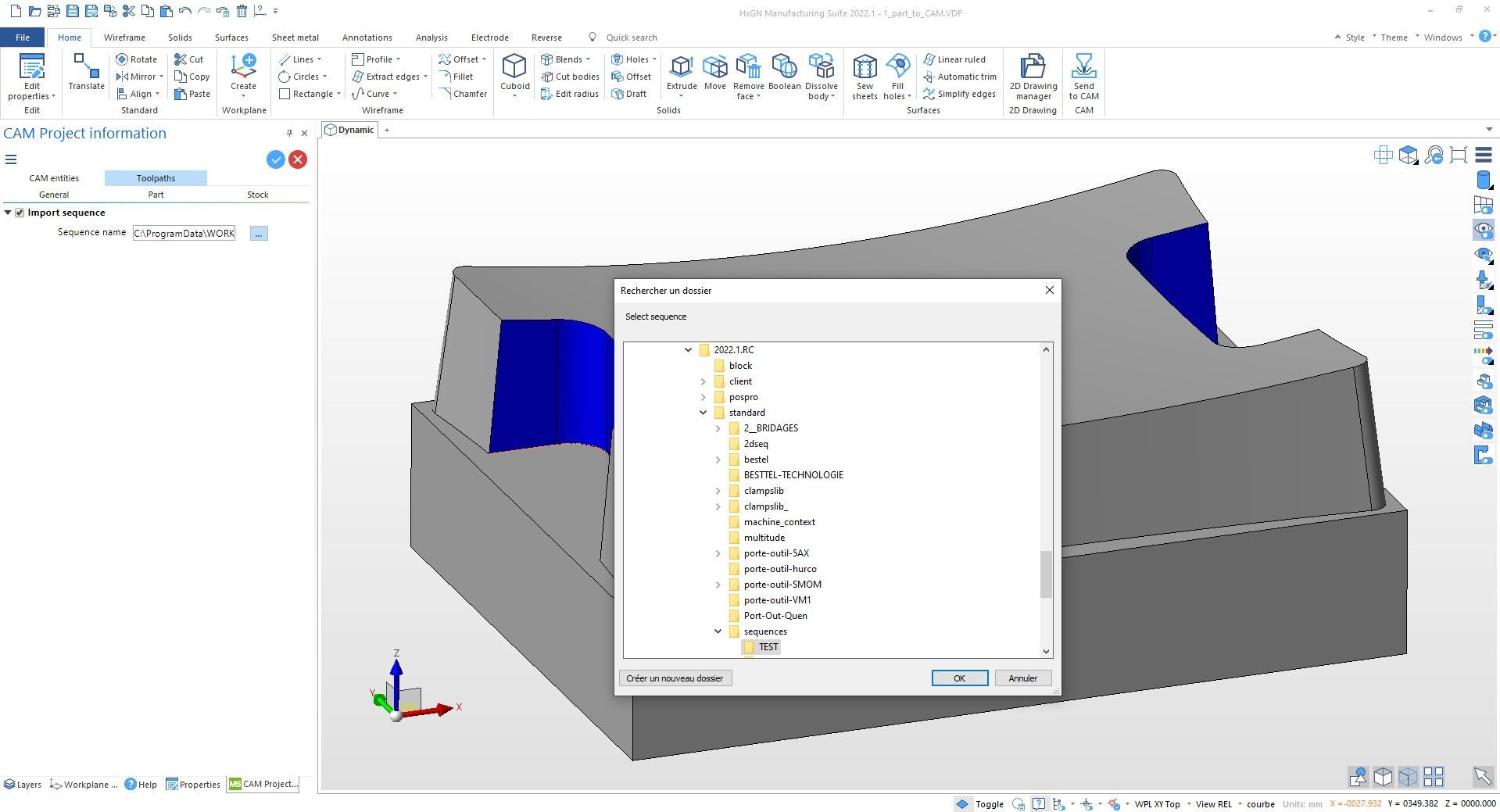
Task: Click the Dynamic view tab
Action: point(349,130)
